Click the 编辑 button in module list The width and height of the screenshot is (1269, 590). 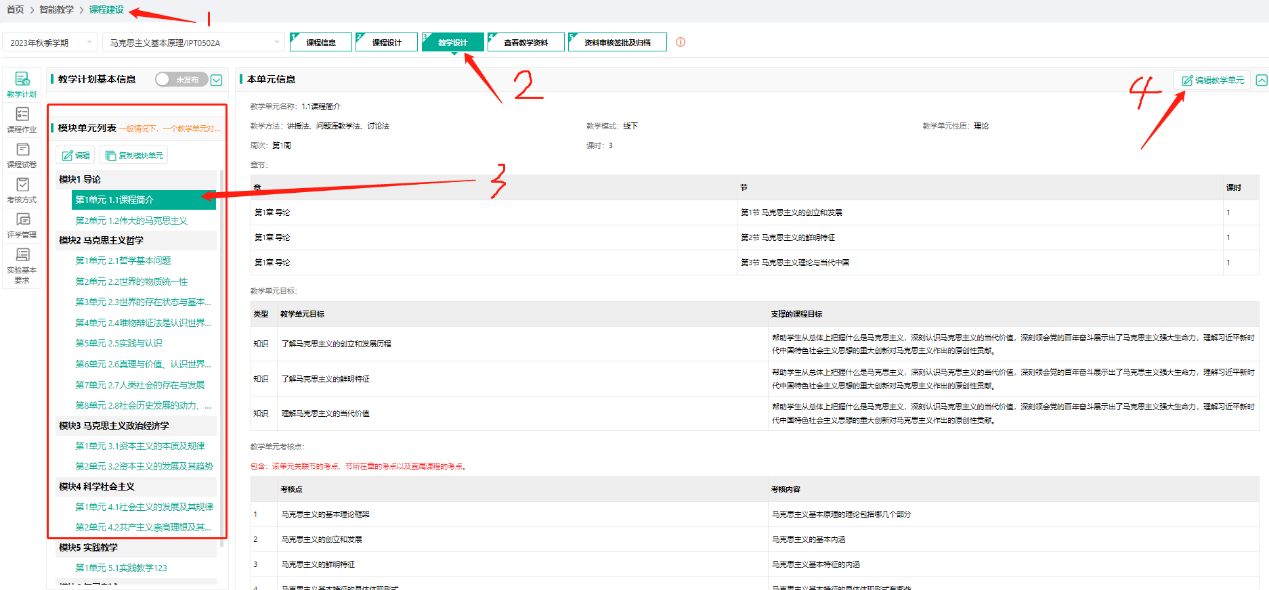point(76,155)
